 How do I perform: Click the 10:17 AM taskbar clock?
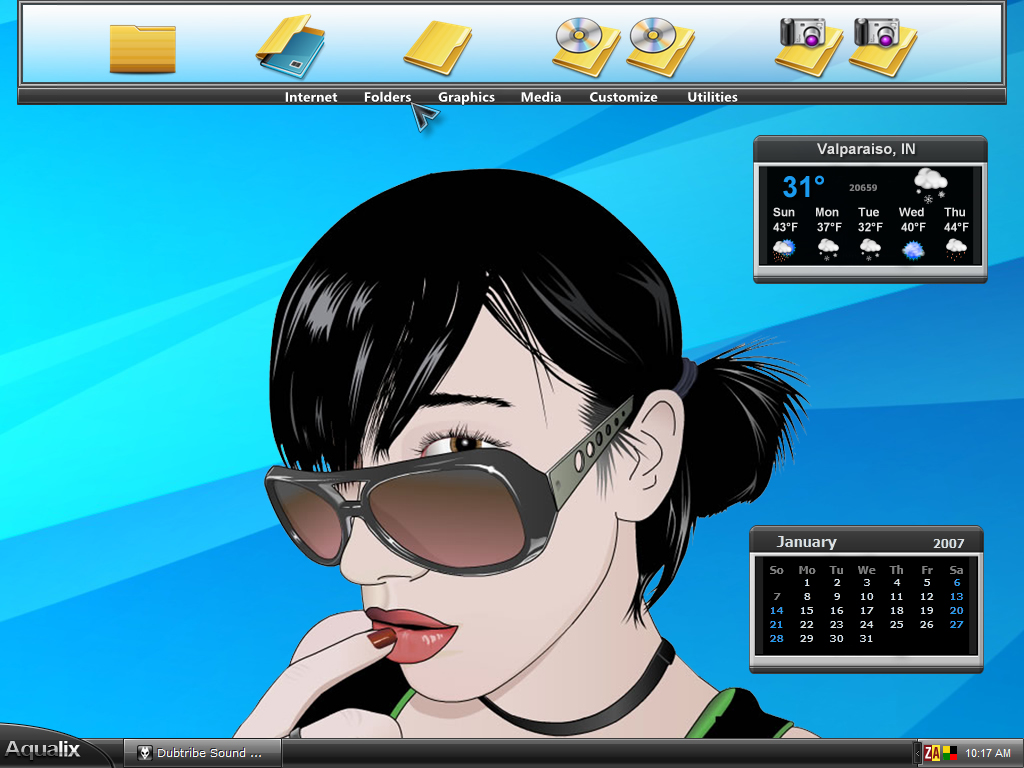click(x=987, y=754)
